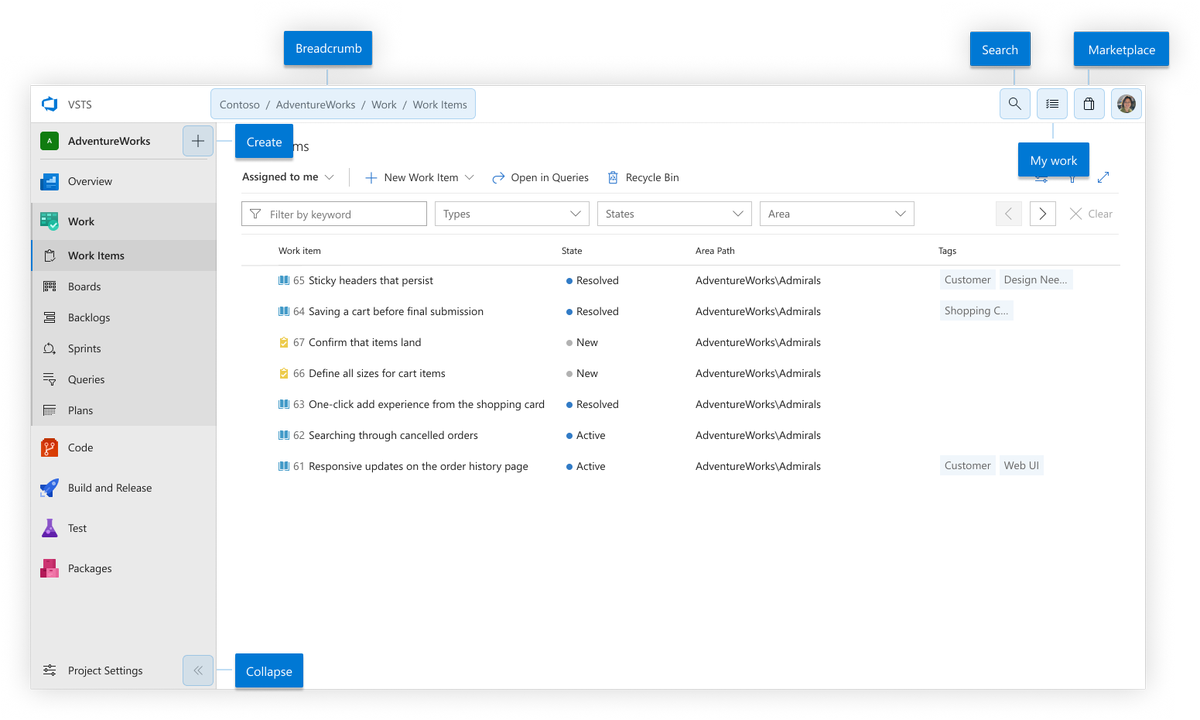Open the States filter dropdown
Screen dimensions: 1200x720
[674, 214]
